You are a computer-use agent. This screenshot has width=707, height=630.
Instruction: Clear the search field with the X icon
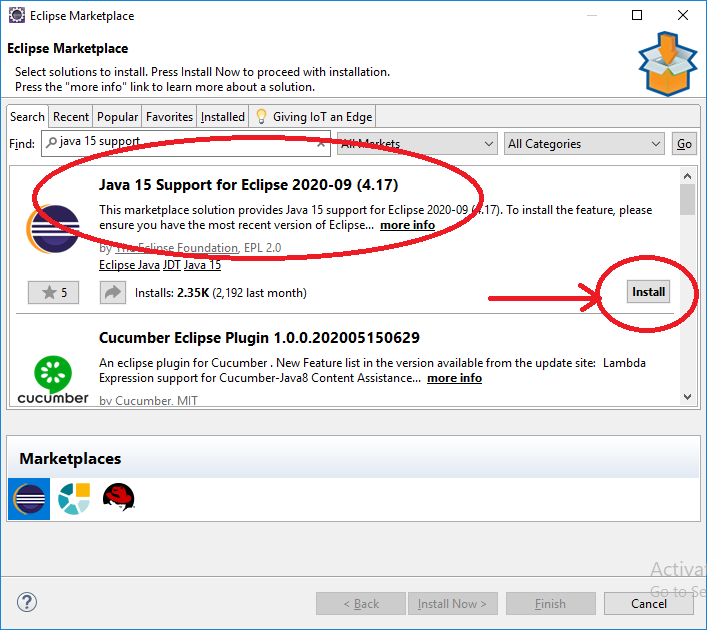(321, 144)
